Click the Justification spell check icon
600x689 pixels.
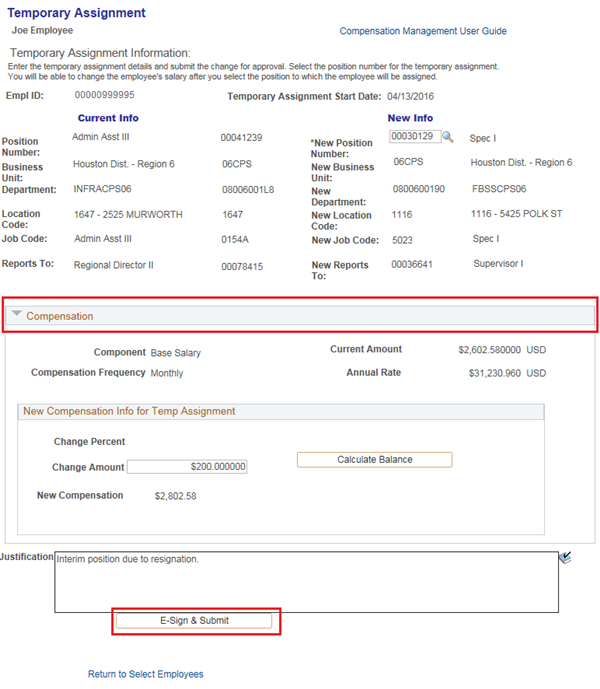566,559
